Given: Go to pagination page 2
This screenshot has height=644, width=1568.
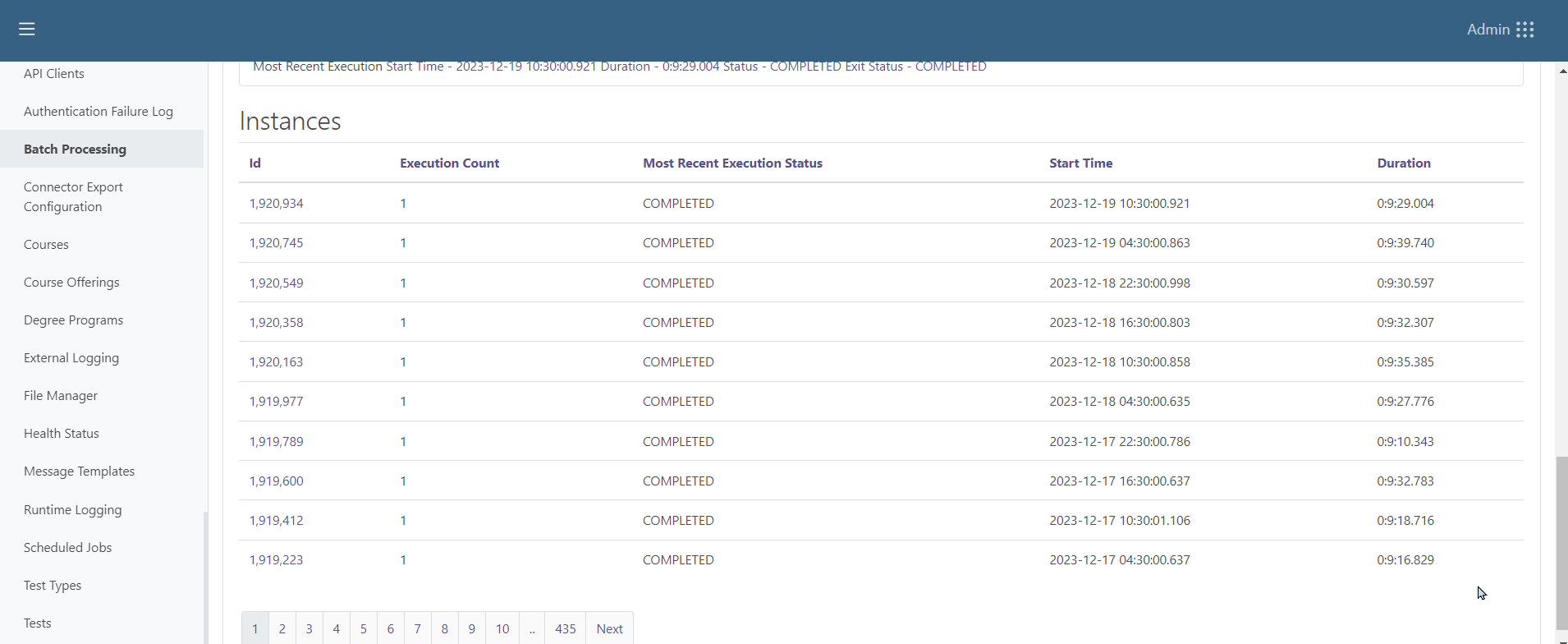Looking at the screenshot, I should point(282,628).
